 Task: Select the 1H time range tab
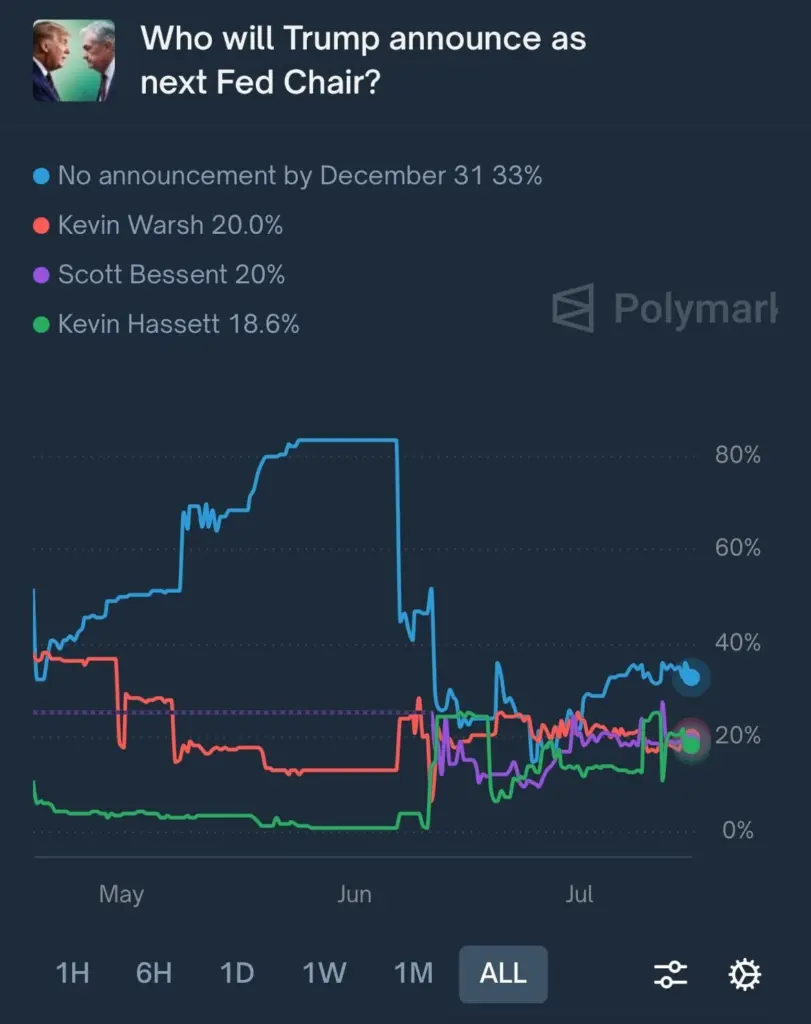(72, 974)
